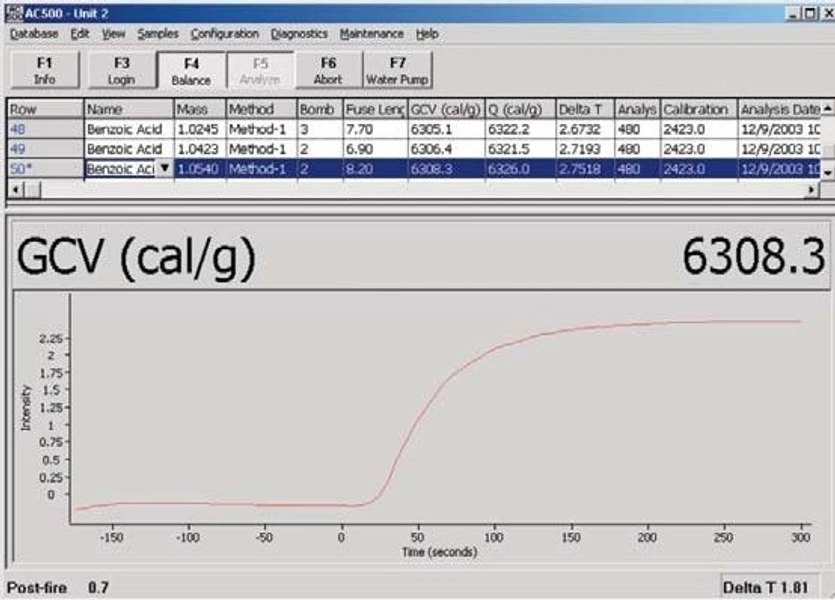Start the F7 Water Pump
Image resolution: width=835 pixels, height=600 pixels.
point(397,70)
